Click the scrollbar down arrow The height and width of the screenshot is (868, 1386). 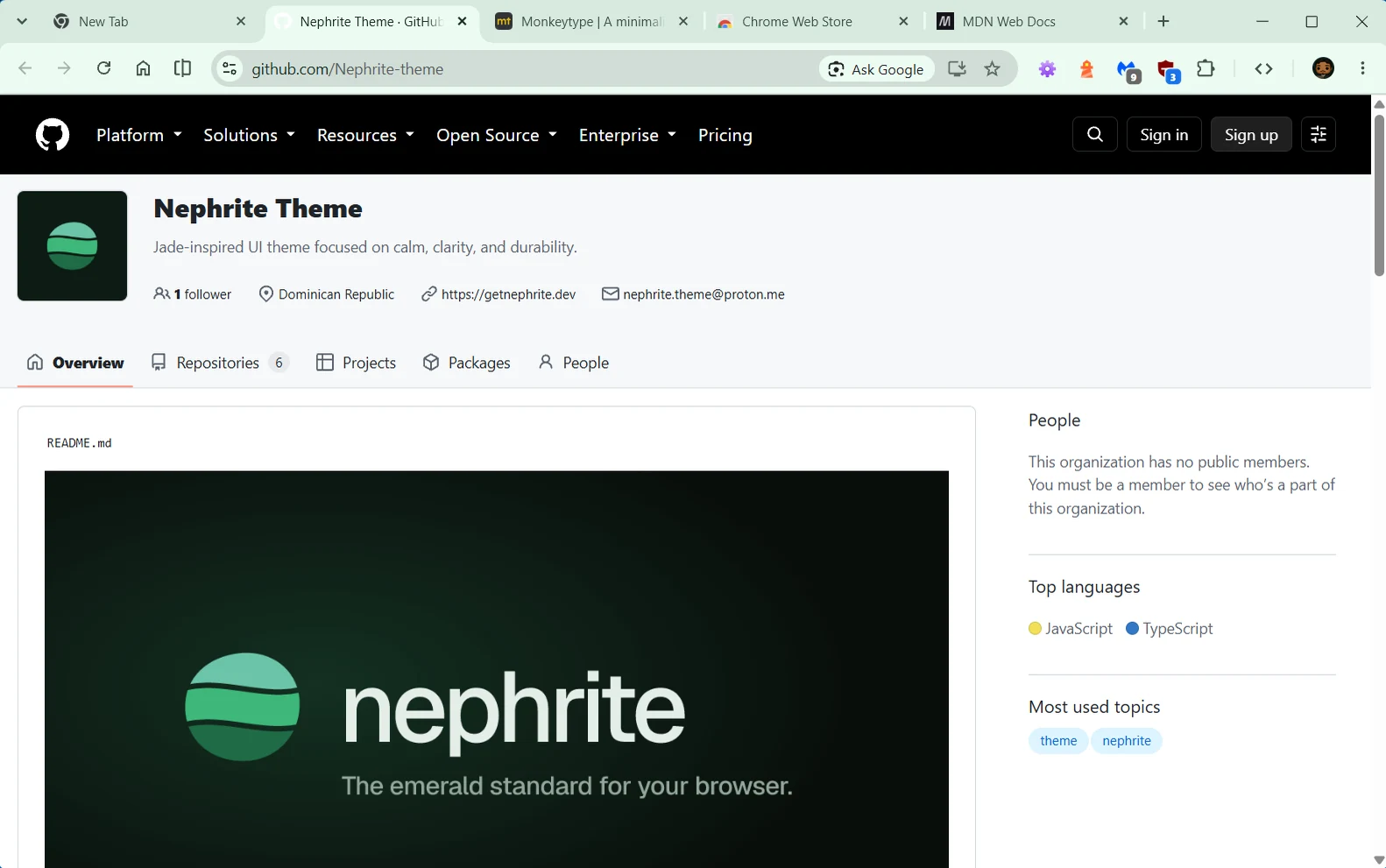click(x=1379, y=860)
